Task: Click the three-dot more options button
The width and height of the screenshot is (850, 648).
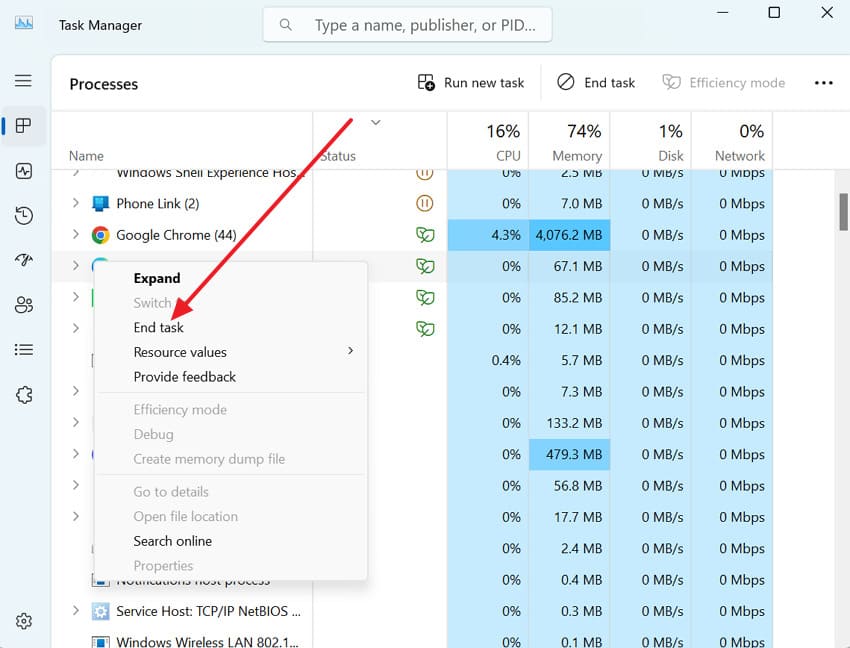Action: [823, 83]
